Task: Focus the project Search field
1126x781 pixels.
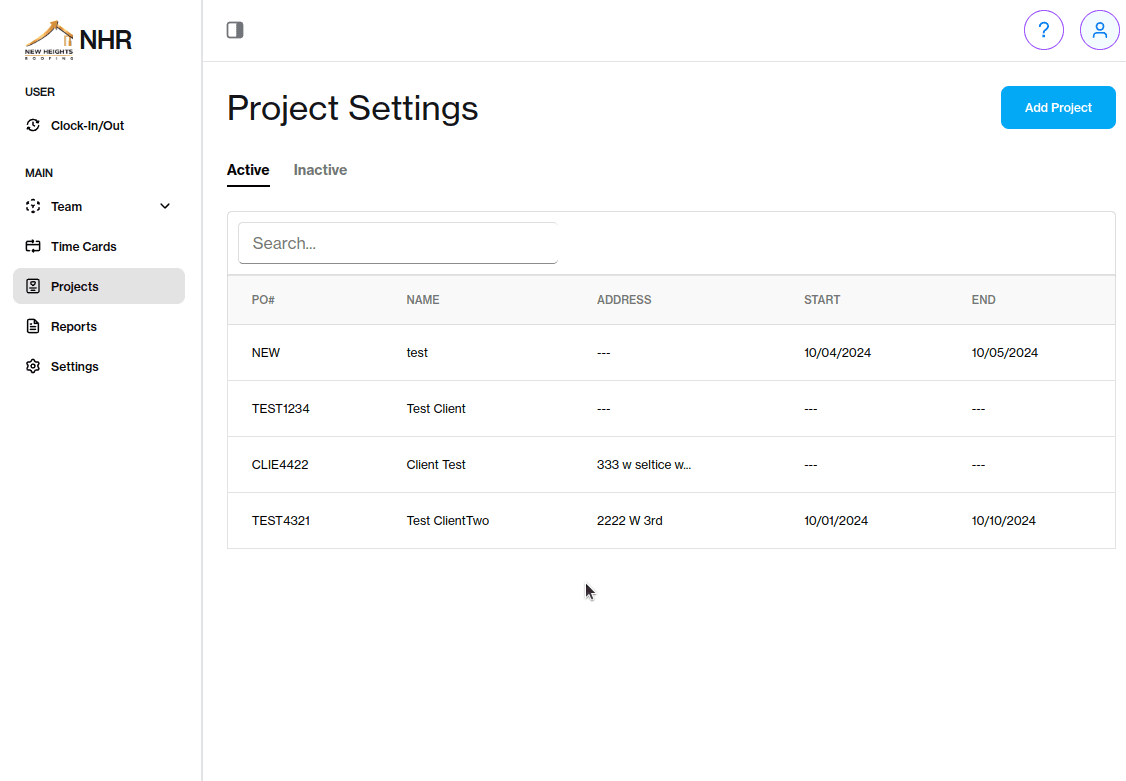Action: point(398,243)
